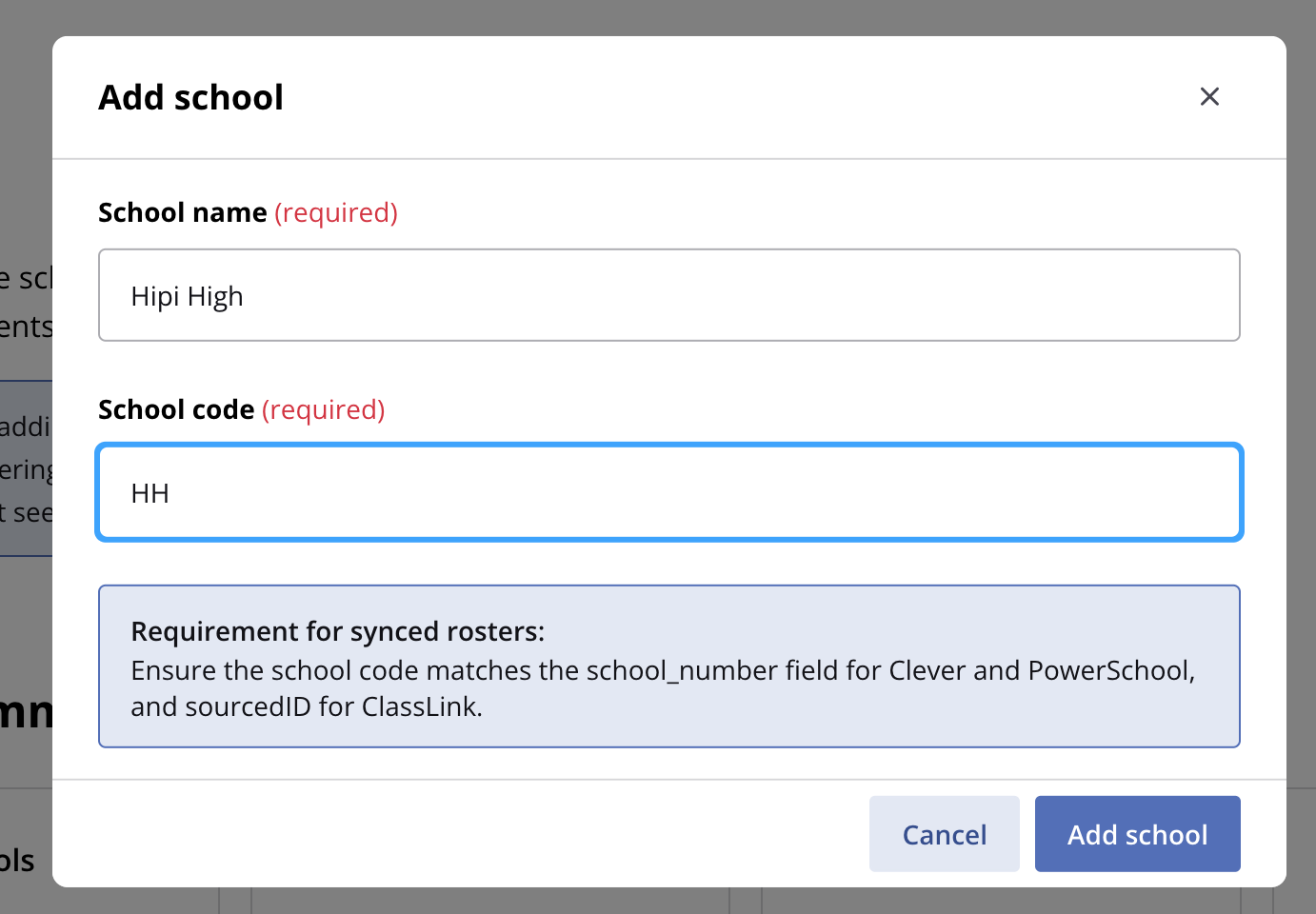Click the 'sourcedID for ClassLink' line
The image size is (1316, 914).
[307, 706]
